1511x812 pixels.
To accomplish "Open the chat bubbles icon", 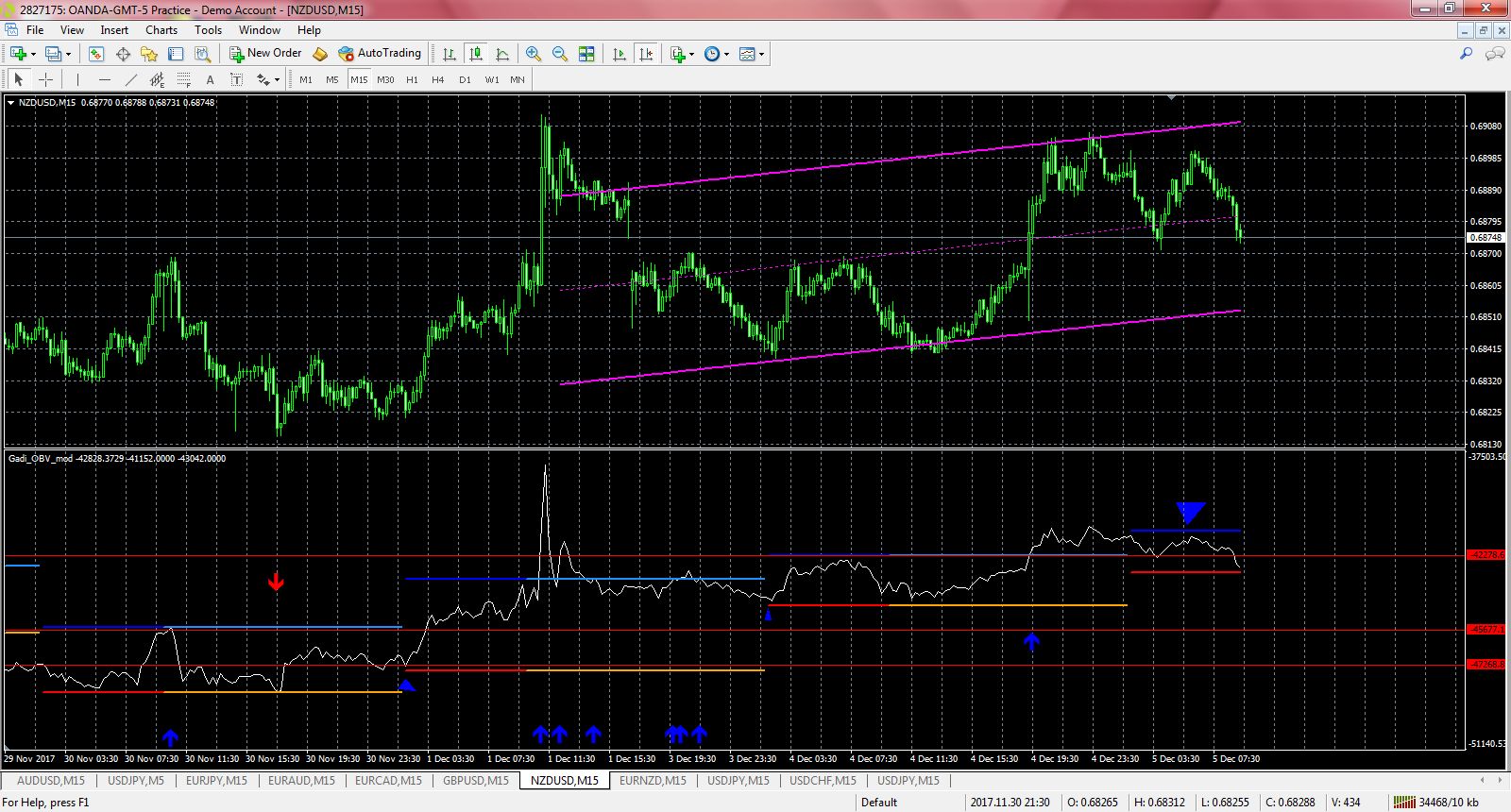I will pos(1495,54).
